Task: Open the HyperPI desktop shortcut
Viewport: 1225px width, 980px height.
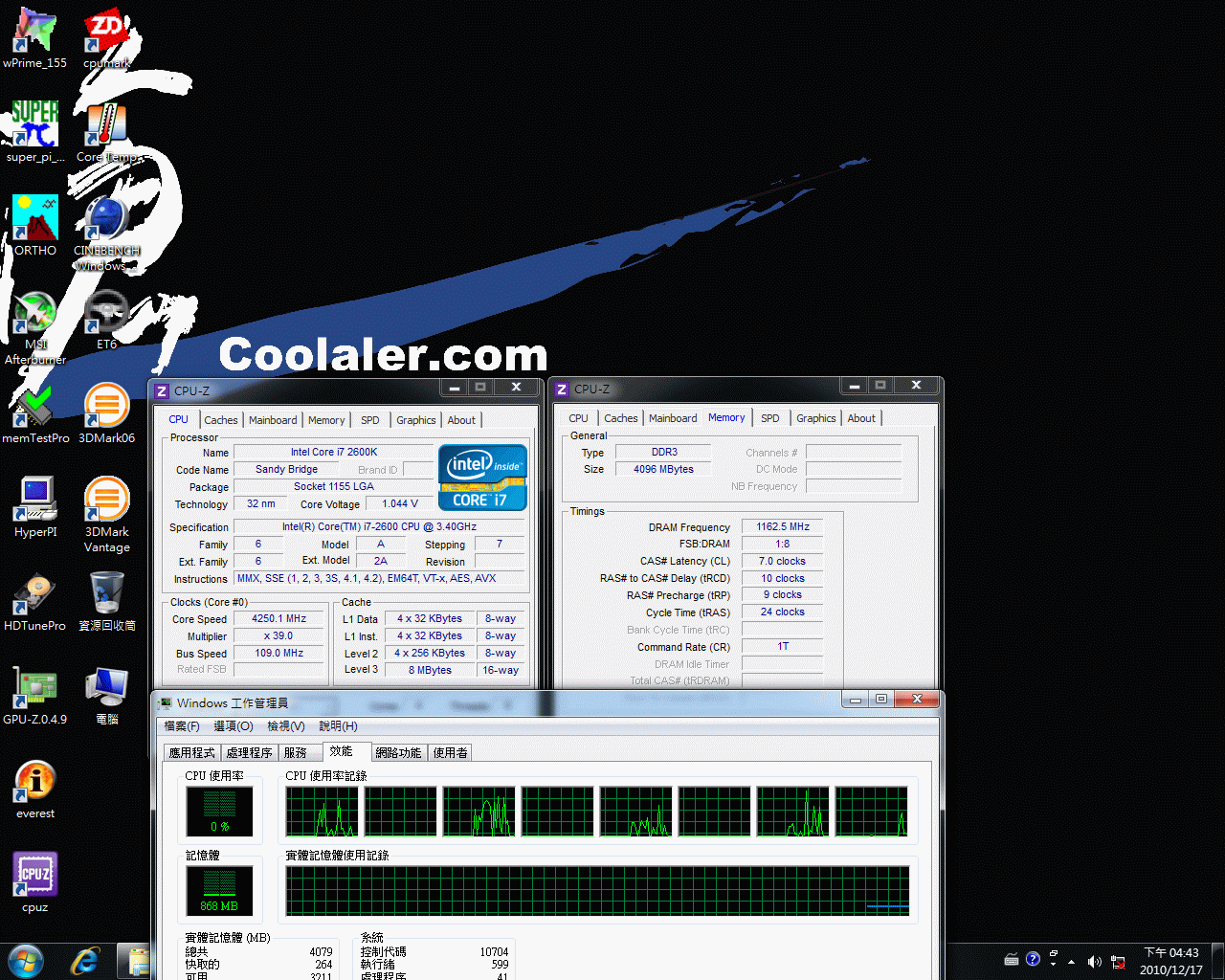Action: (x=34, y=507)
